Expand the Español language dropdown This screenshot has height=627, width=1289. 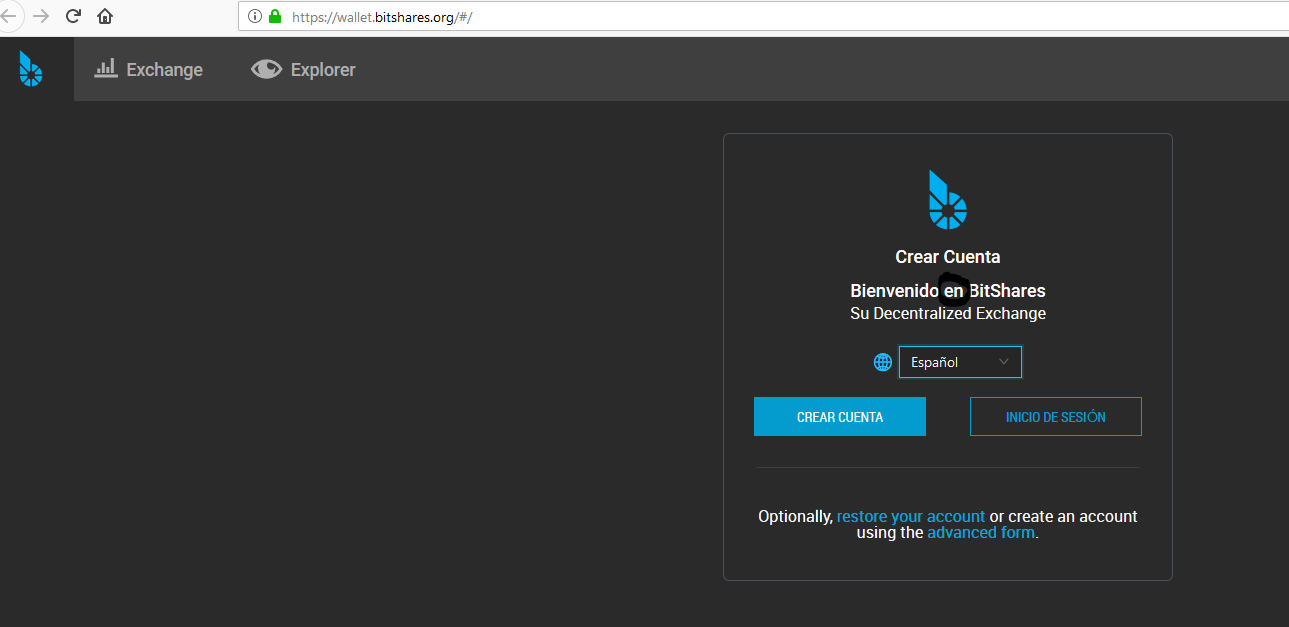tap(960, 362)
